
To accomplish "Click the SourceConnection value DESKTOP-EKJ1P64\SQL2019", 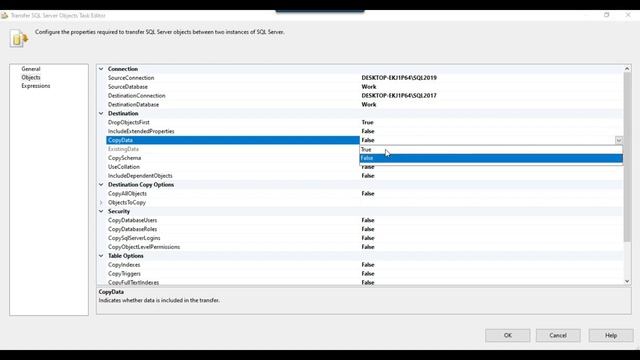I will 399,78.
